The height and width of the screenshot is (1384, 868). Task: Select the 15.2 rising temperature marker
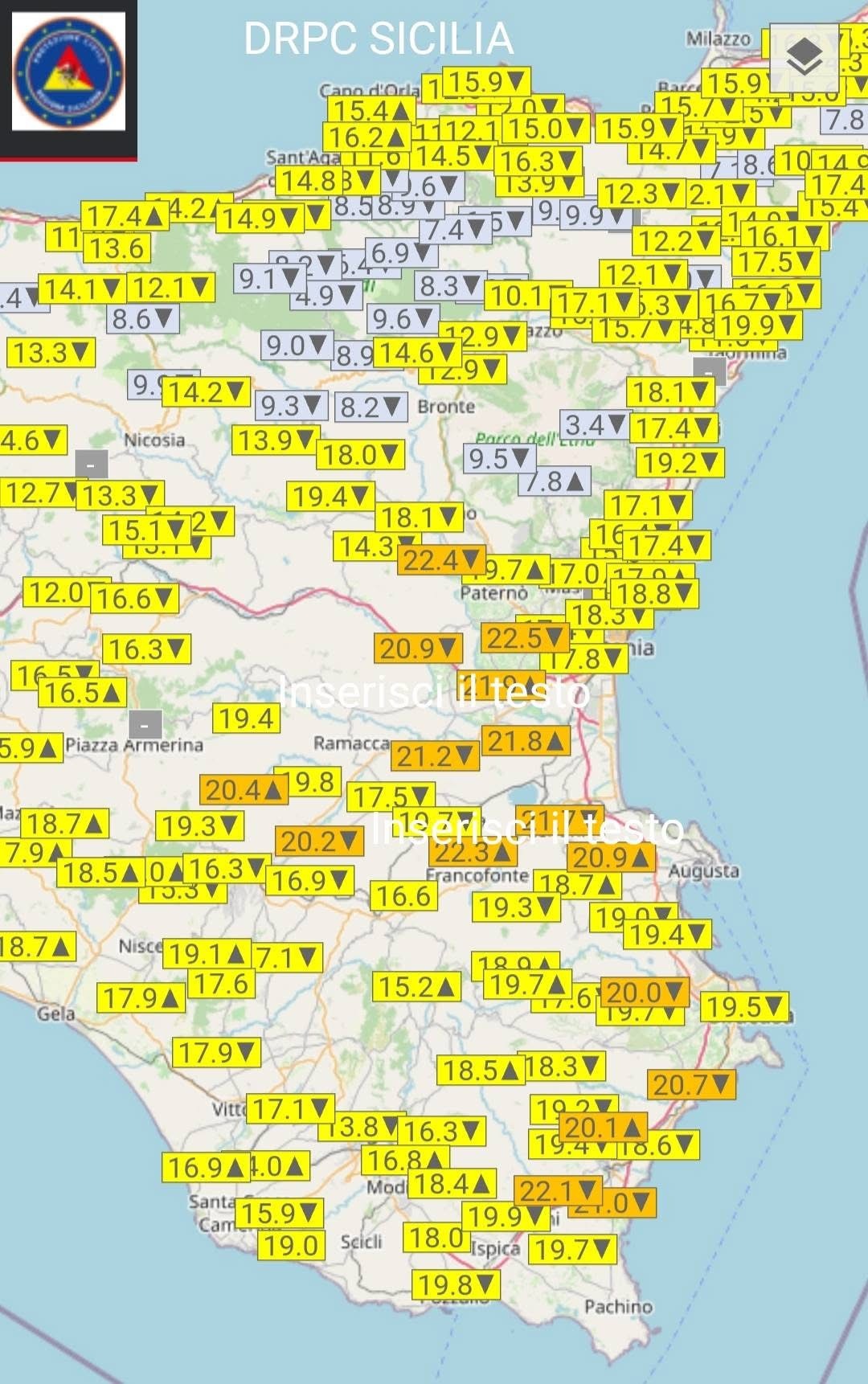click(416, 986)
